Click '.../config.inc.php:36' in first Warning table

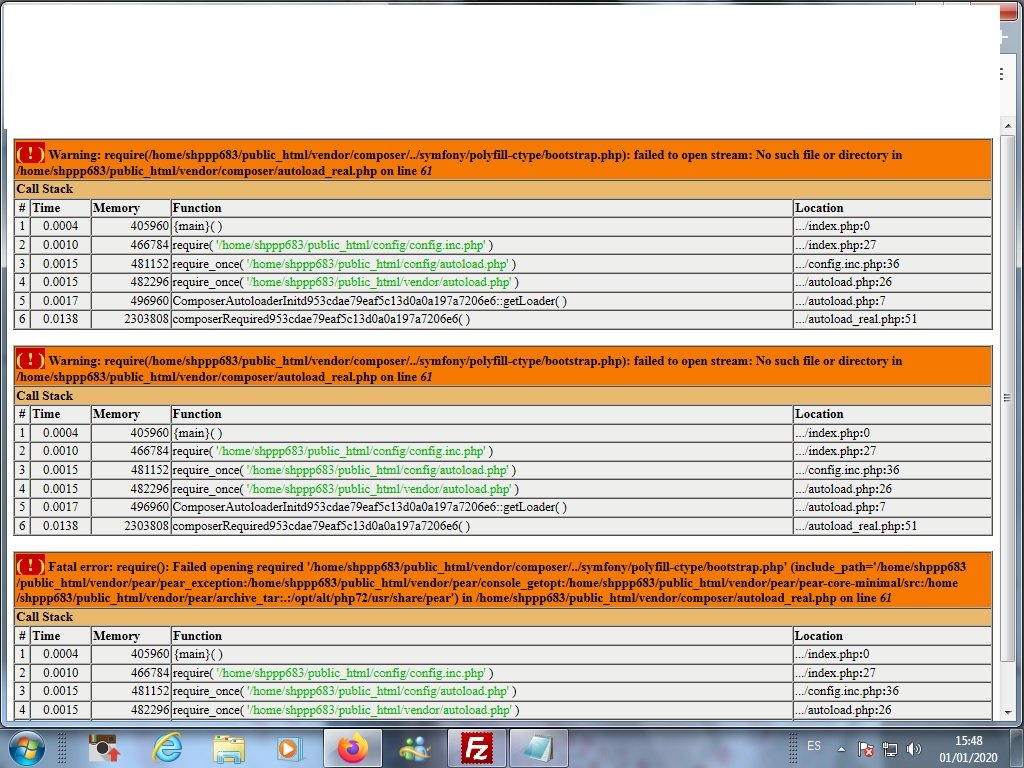(847, 264)
